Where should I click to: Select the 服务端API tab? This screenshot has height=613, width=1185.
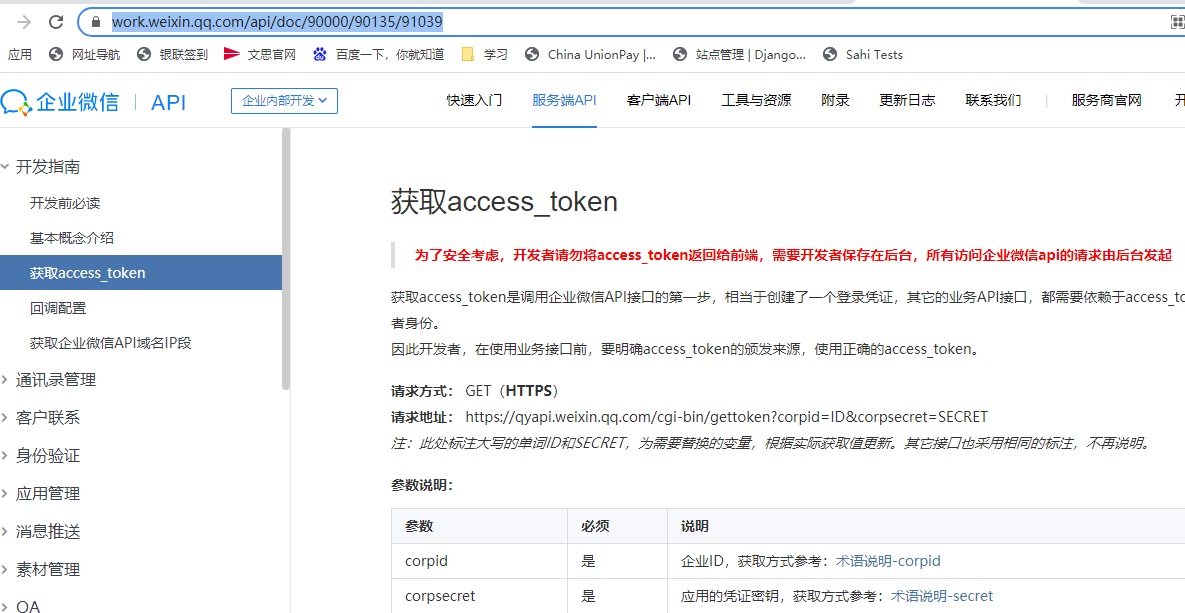(565, 100)
